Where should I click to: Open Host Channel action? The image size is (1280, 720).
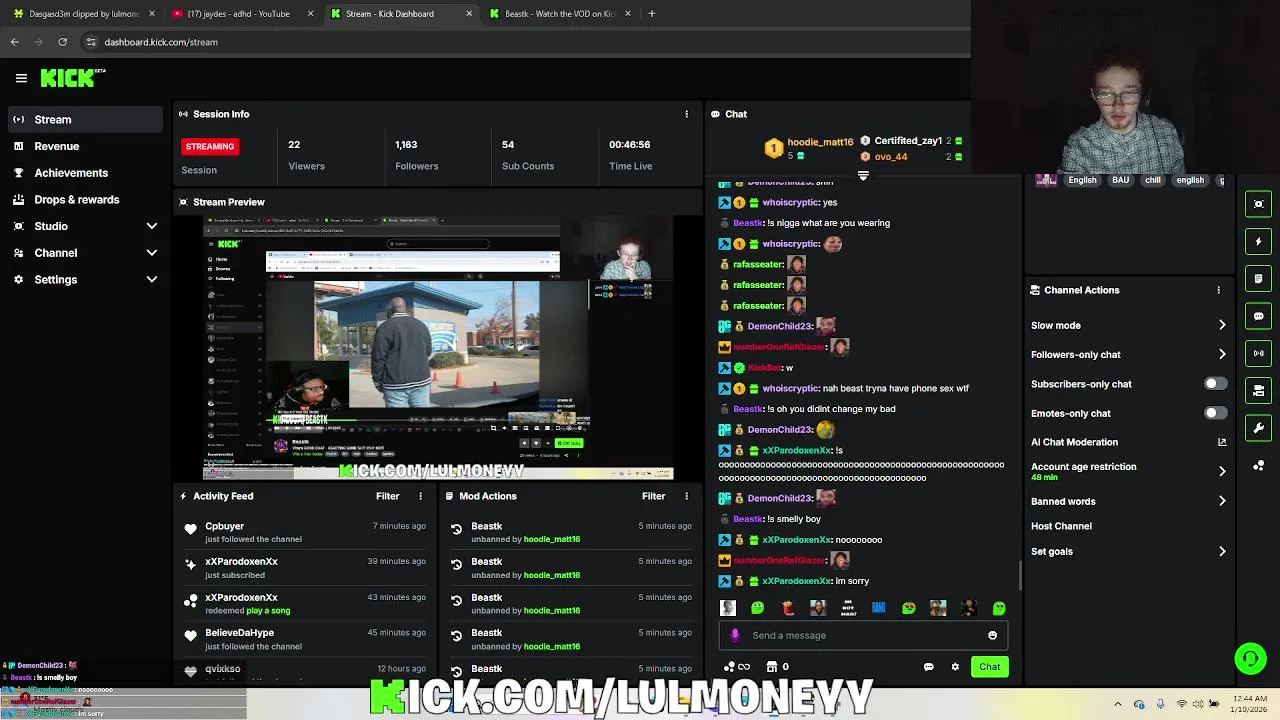pyautogui.click(x=1061, y=526)
